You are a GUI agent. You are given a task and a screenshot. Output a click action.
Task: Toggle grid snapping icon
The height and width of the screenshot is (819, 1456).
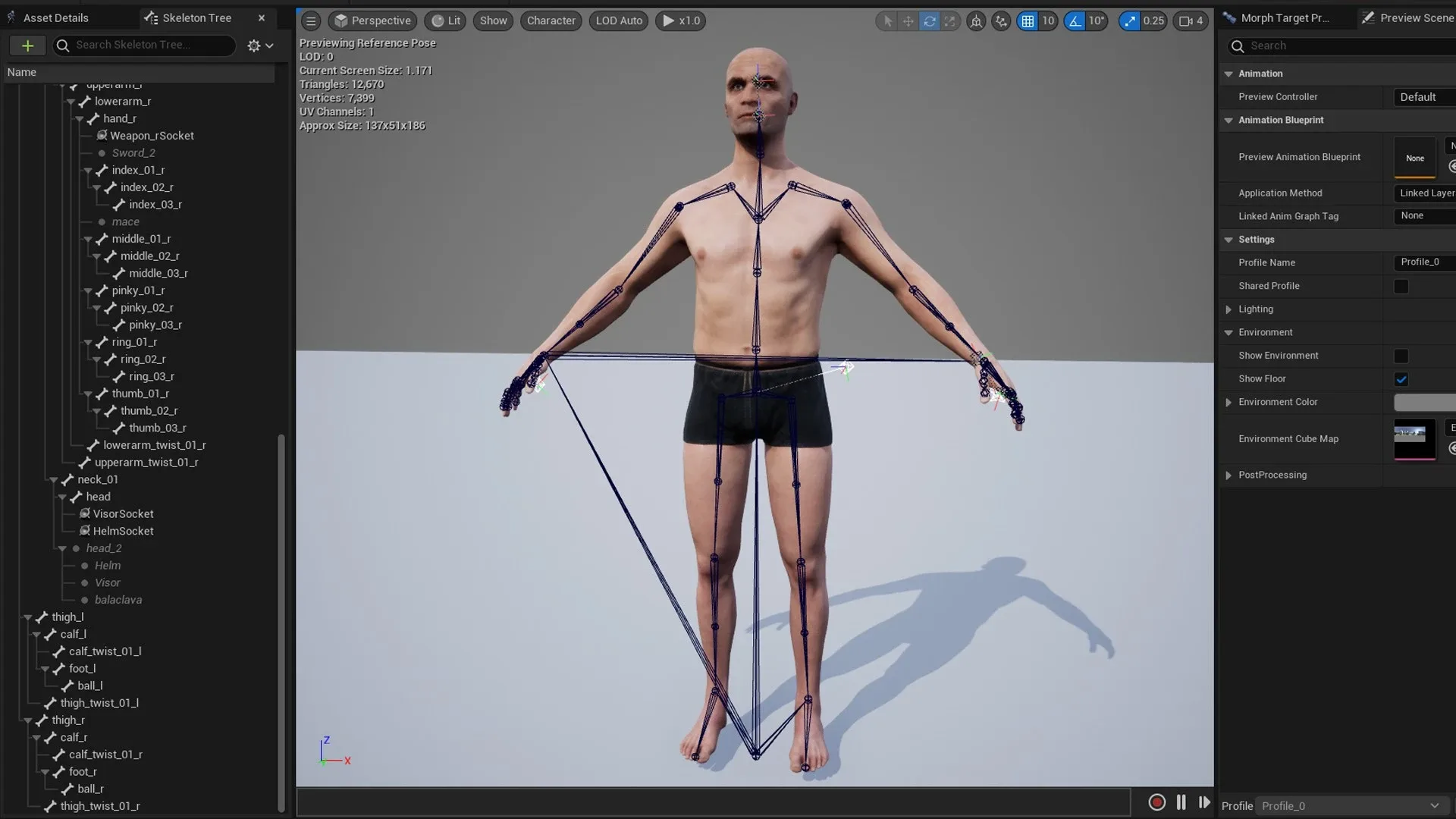click(1028, 21)
